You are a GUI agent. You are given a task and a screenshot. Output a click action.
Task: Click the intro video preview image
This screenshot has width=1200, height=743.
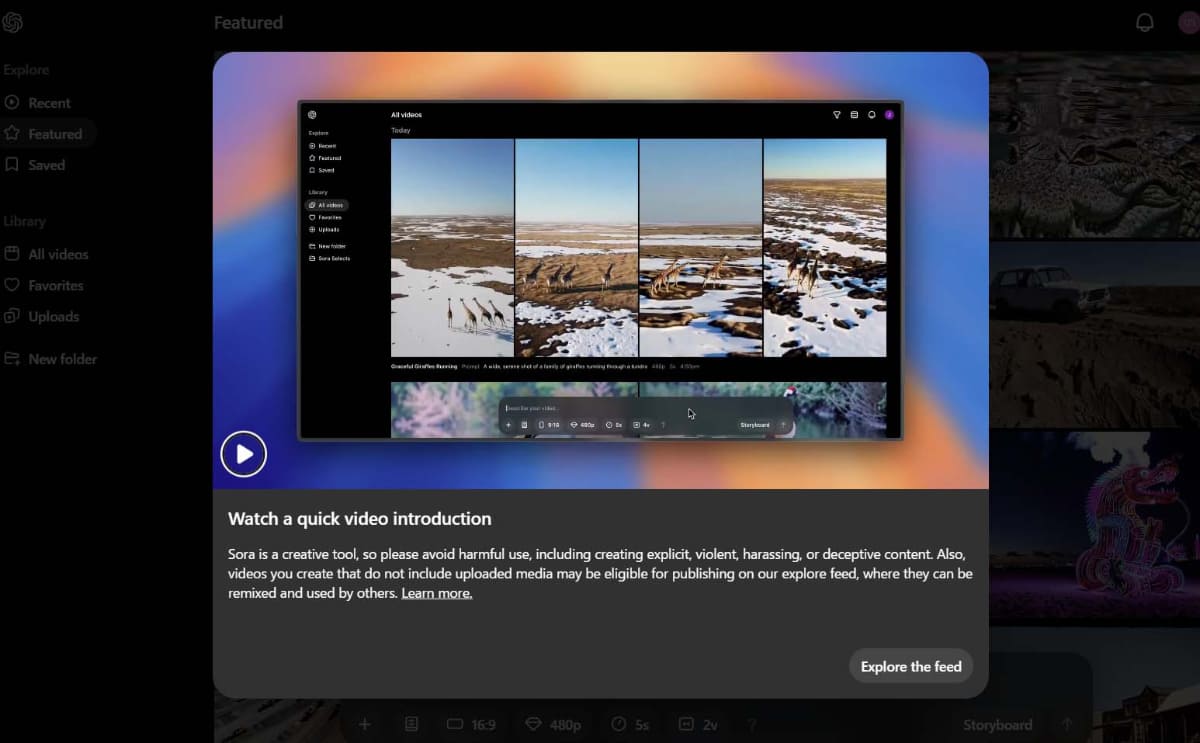pyautogui.click(x=600, y=270)
